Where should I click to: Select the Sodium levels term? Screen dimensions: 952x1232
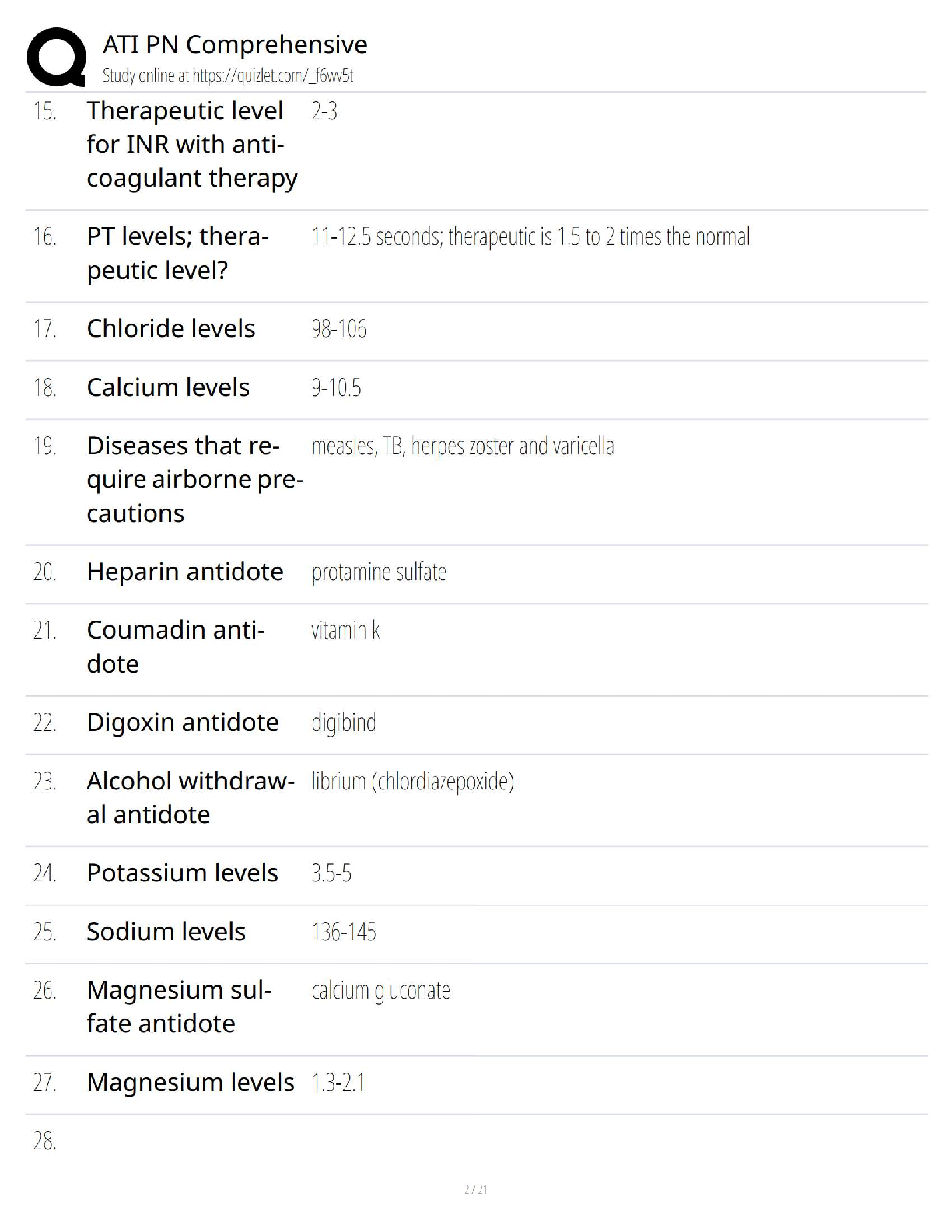(x=166, y=932)
